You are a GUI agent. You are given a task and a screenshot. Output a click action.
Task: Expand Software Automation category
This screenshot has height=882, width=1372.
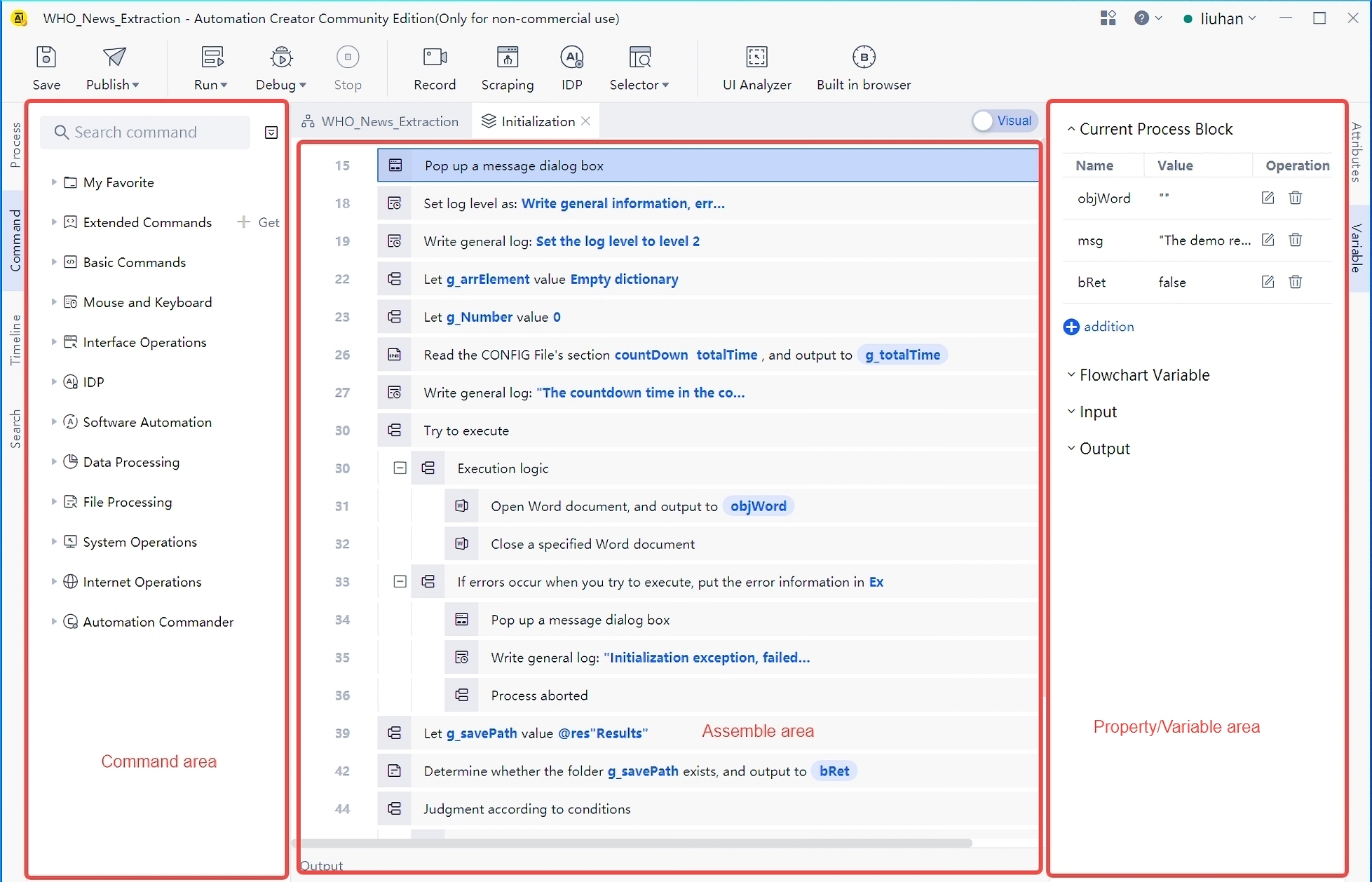click(x=54, y=422)
